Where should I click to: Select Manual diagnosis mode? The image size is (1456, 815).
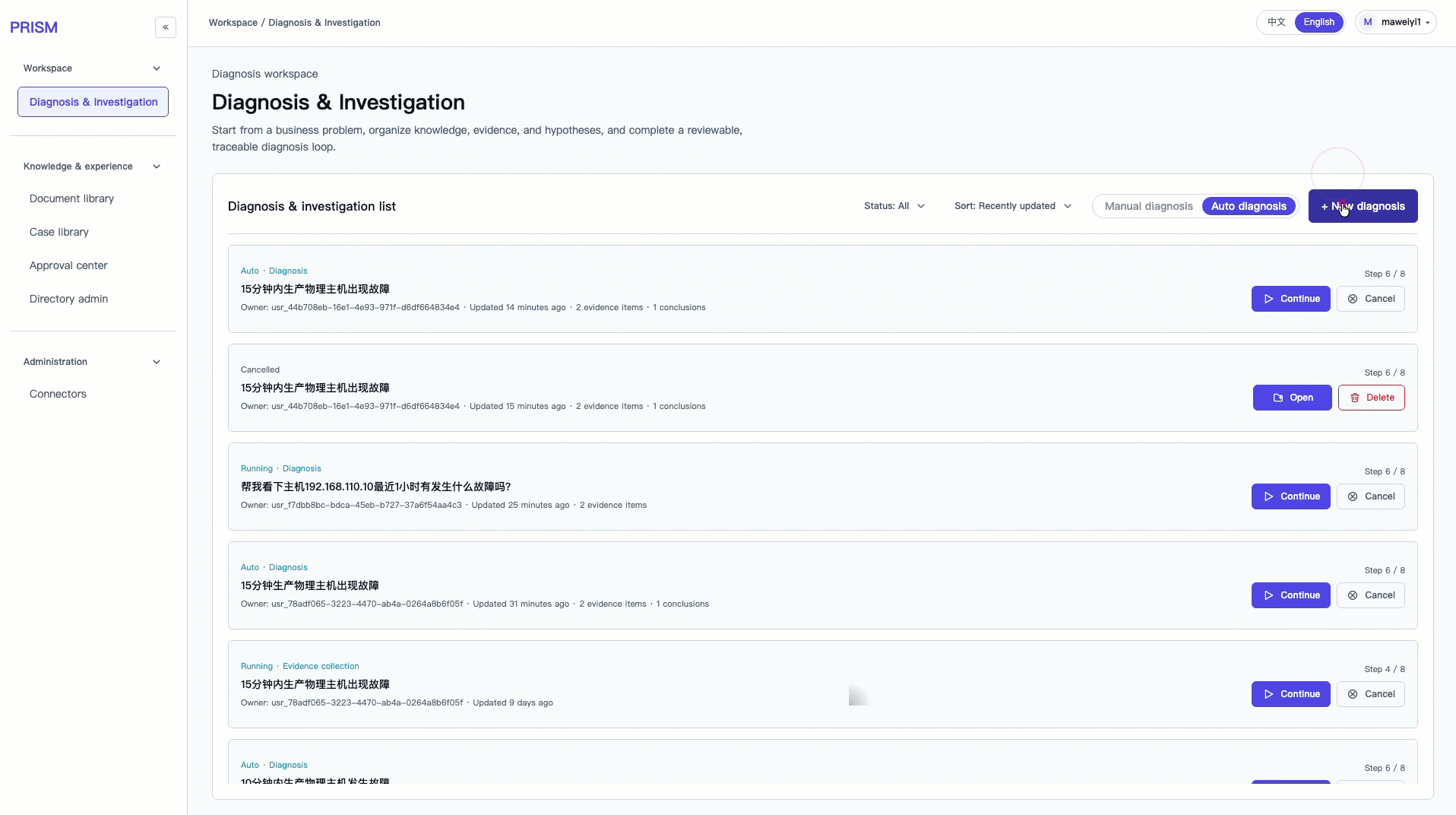coord(1148,206)
